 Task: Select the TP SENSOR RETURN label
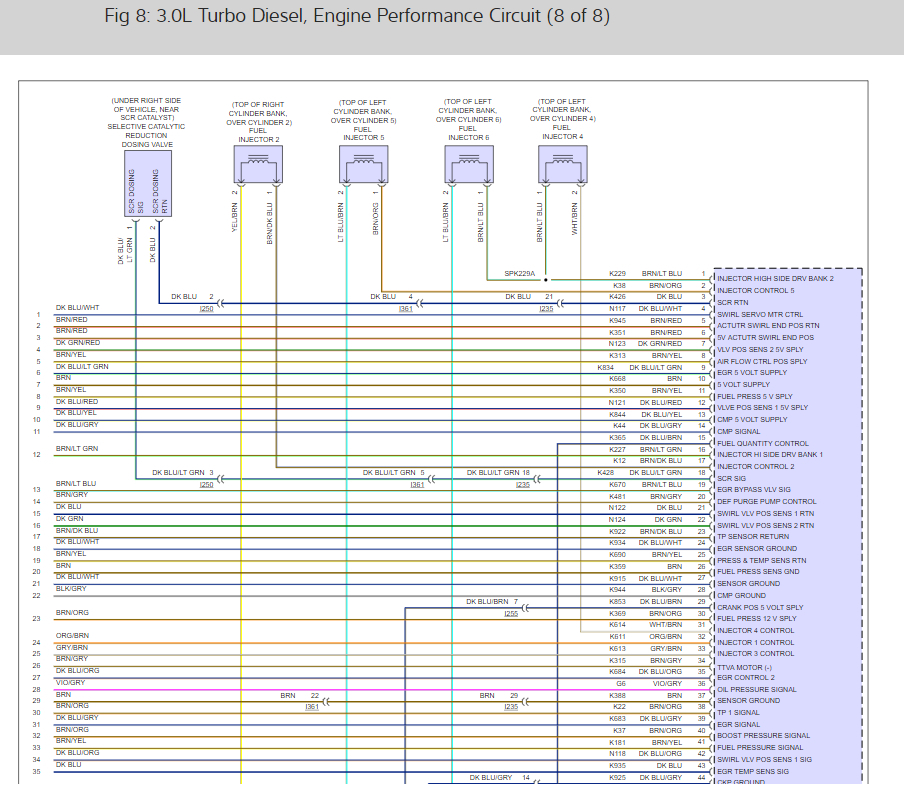753,536
